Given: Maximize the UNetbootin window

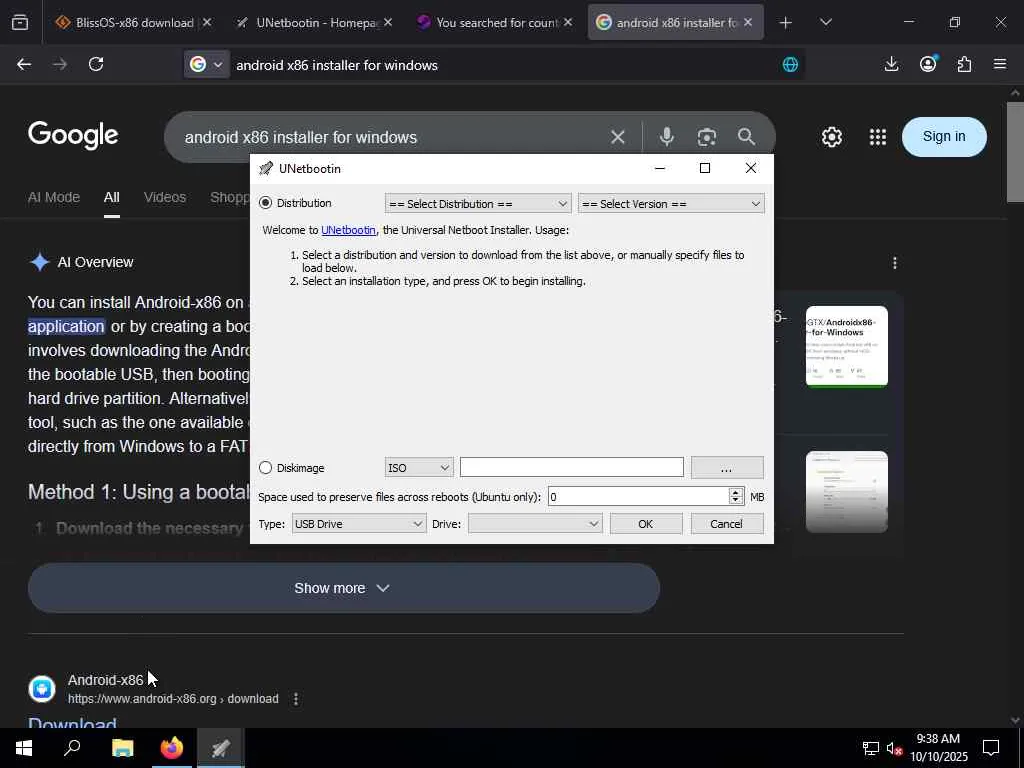Looking at the screenshot, I should (705, 168).
